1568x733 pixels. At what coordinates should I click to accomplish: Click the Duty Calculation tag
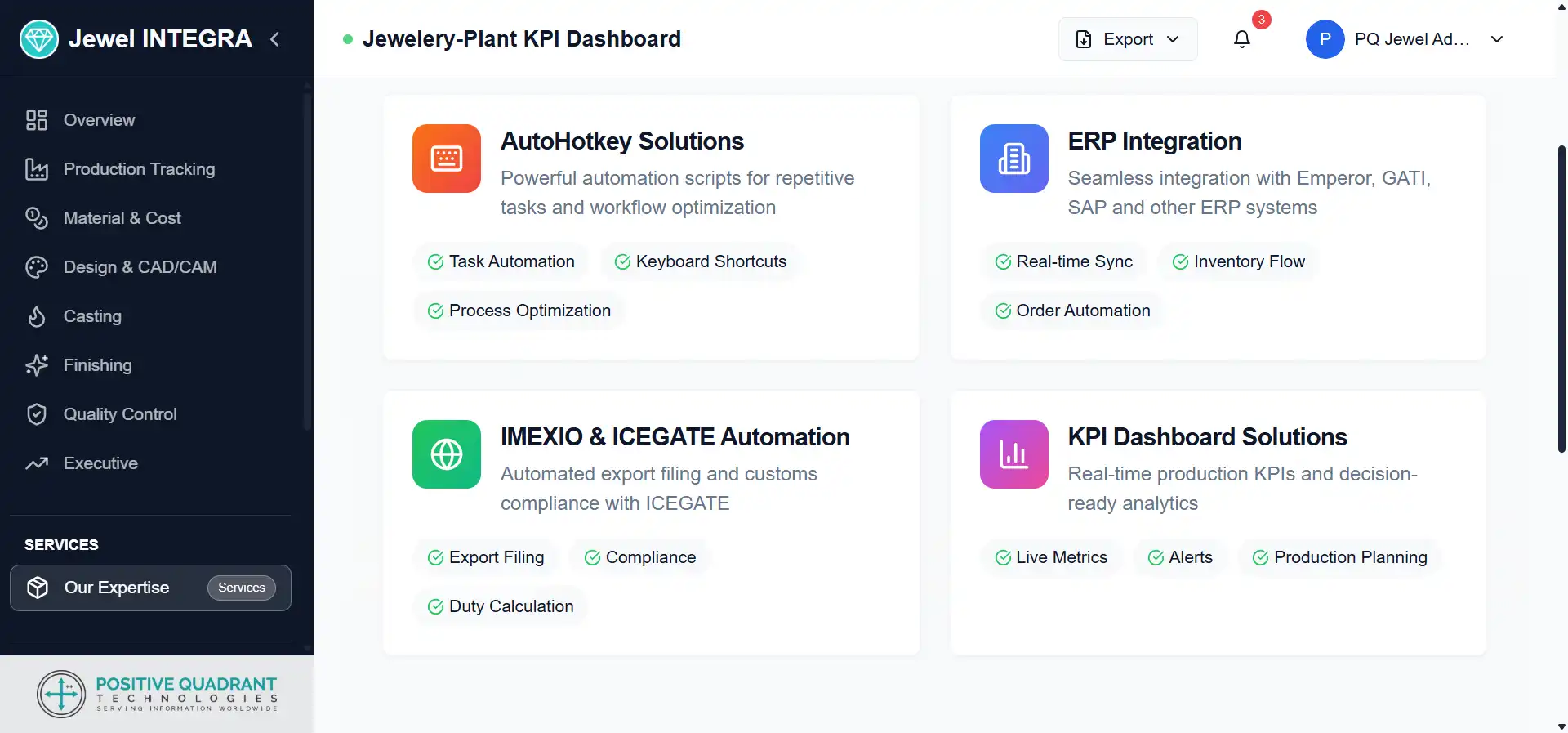pos(501,606)
